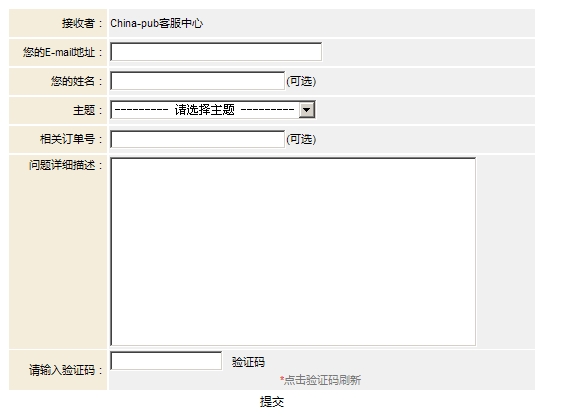The image size is (568, 416).
Task: Click the (可选) note beside order number
Action: pyautogui.click(x=301, y=139)
